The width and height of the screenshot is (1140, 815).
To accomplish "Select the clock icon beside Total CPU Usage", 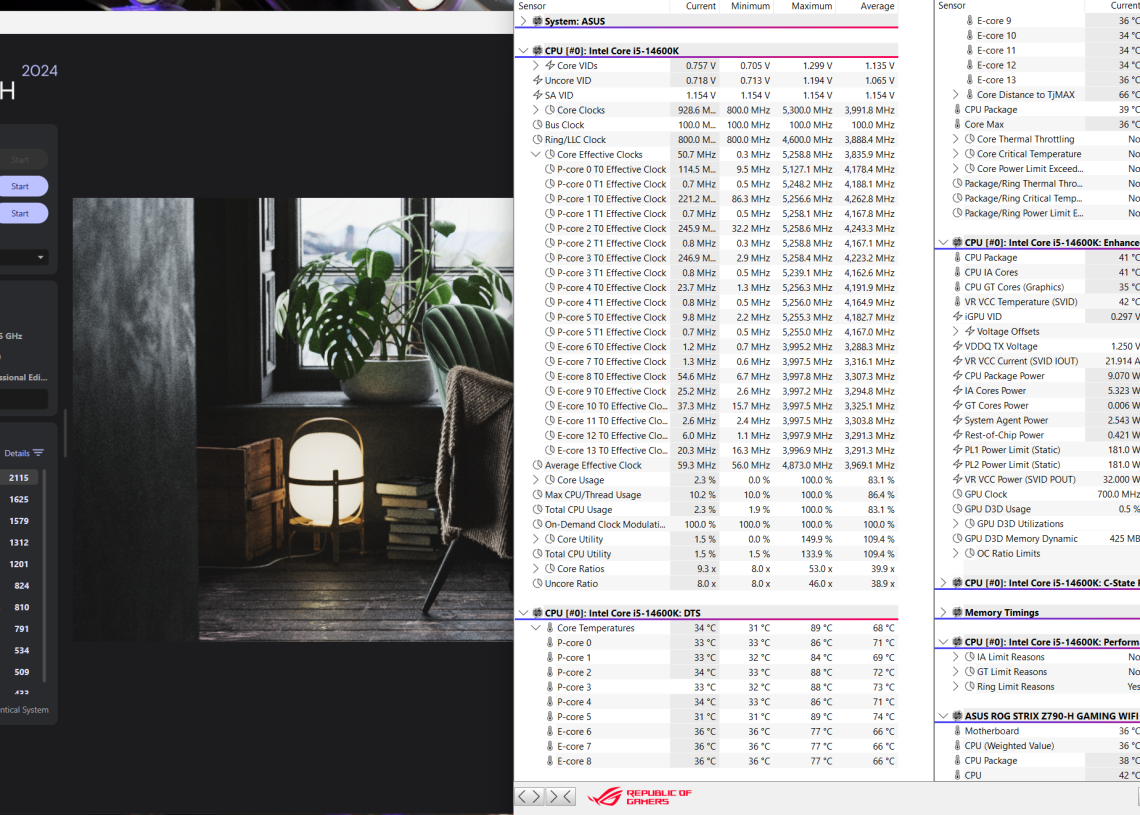I will (x=537, y=510).
